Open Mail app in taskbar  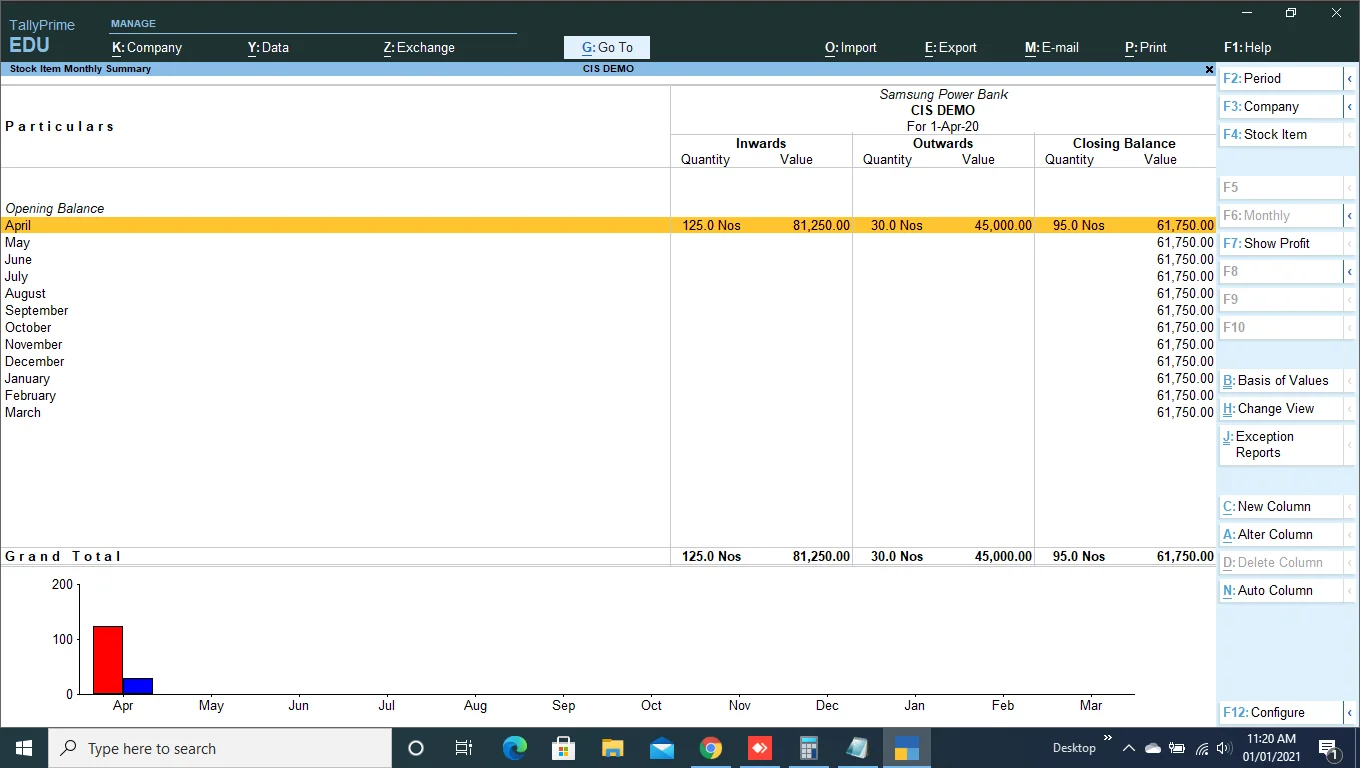point(661,748)
